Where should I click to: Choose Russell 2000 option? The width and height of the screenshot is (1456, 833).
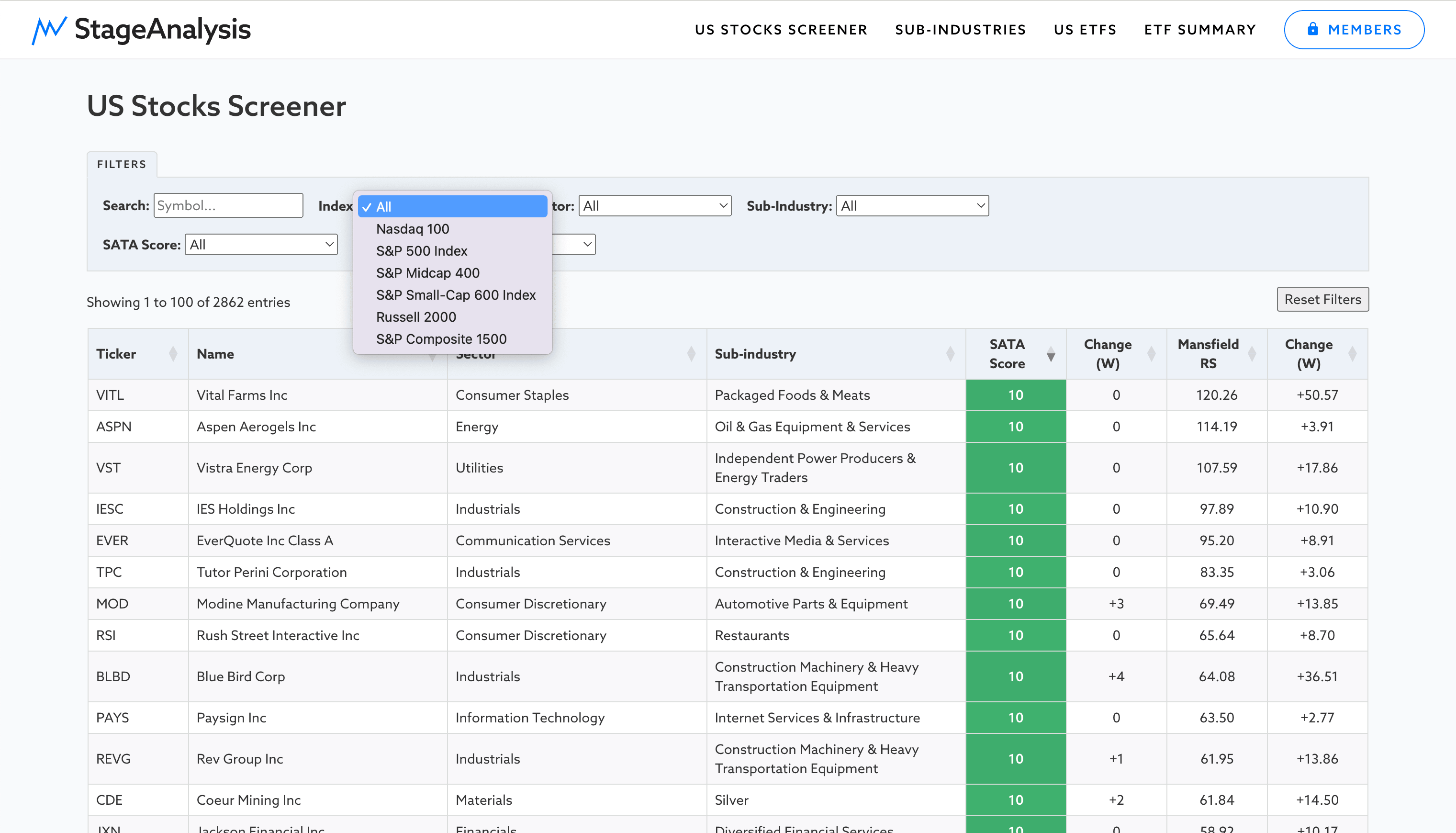[x=452, y=317]
